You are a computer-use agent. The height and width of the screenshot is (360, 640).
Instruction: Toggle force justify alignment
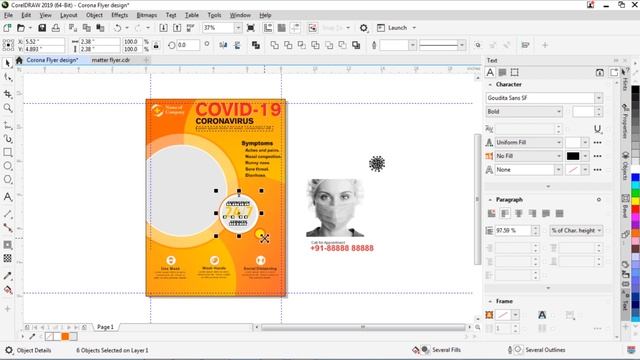coord(560,213)
